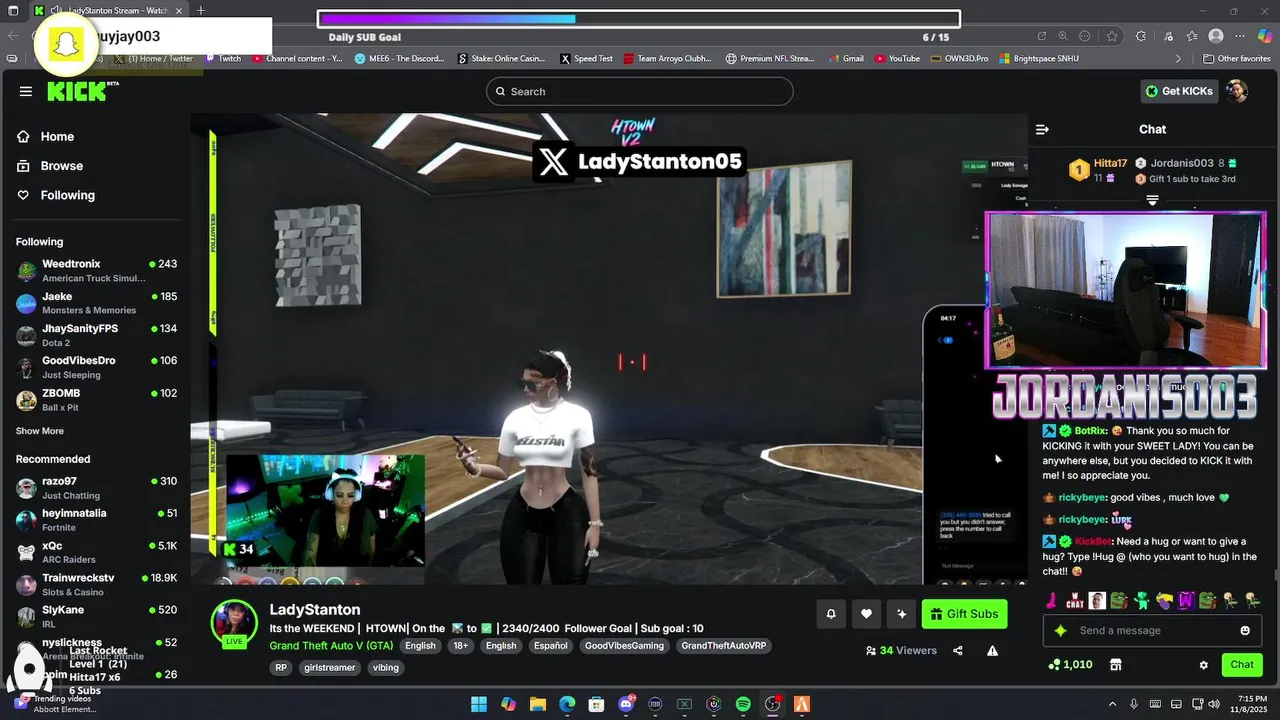Open heyimnatalia recommended channel
1280x720 pixels.
(96, 520)
